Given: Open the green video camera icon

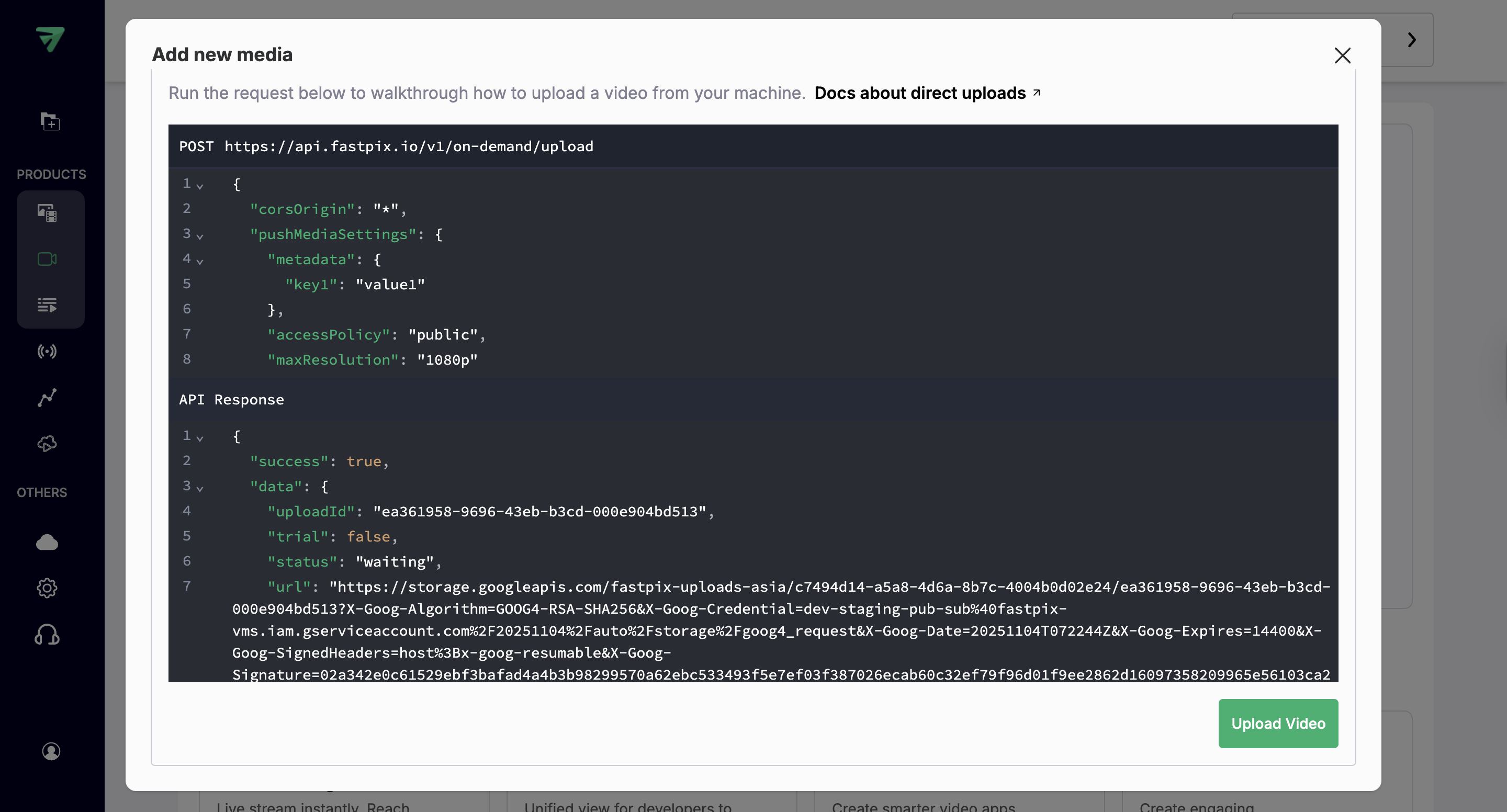Looking at the screenshot, I should pyautogui.click(x=48, y=259).
